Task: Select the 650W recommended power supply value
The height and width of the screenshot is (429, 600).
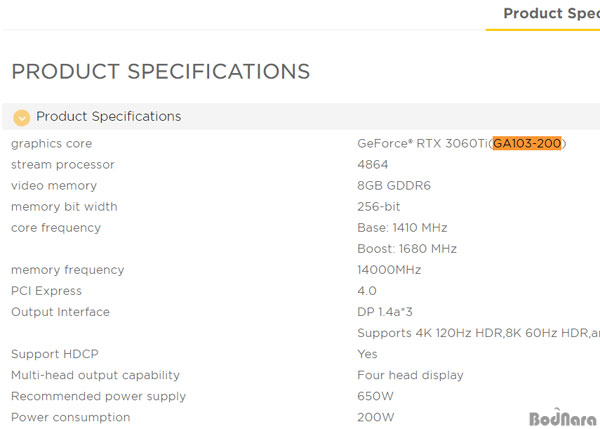Action: point(375,396)
